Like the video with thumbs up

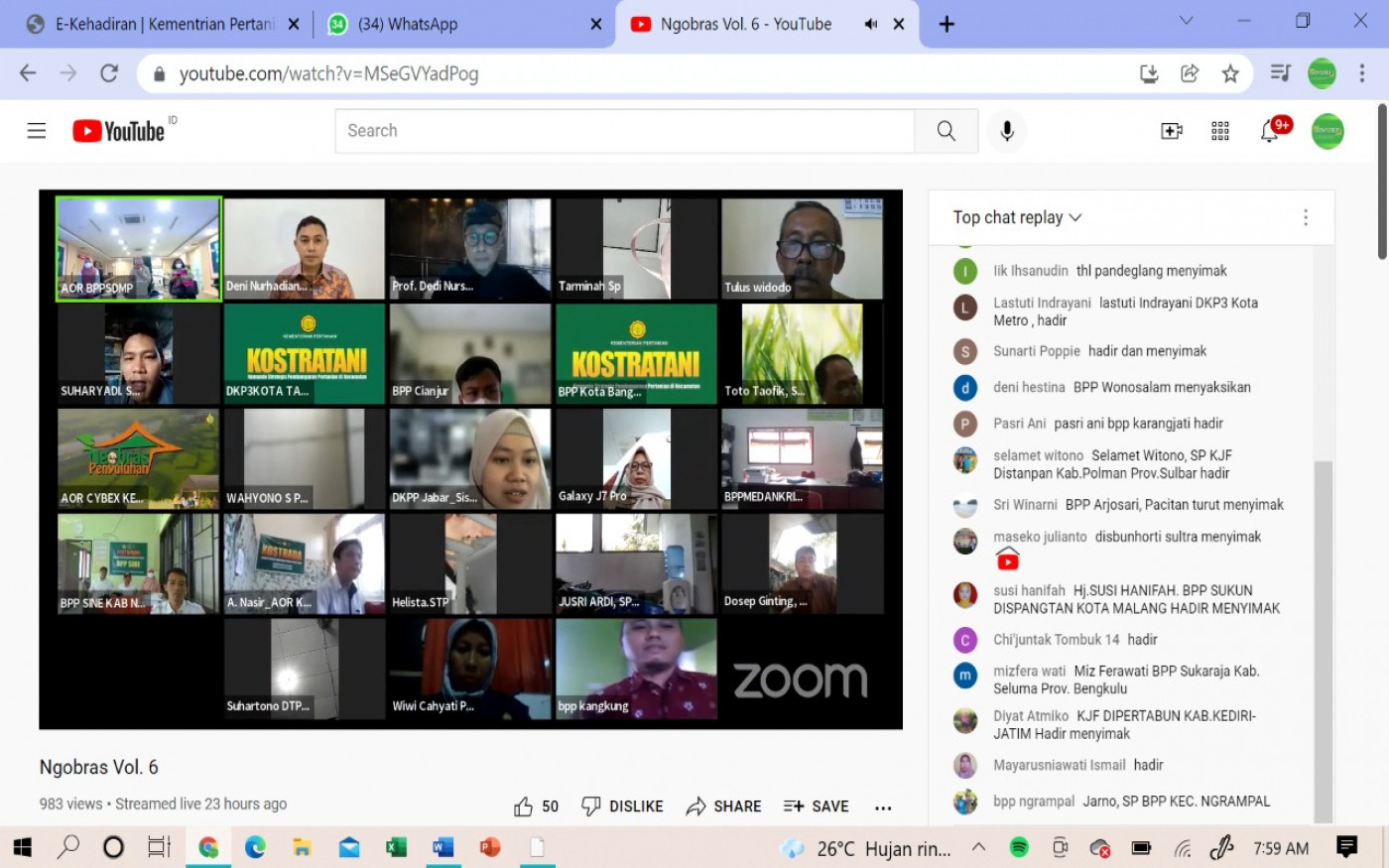524,806
